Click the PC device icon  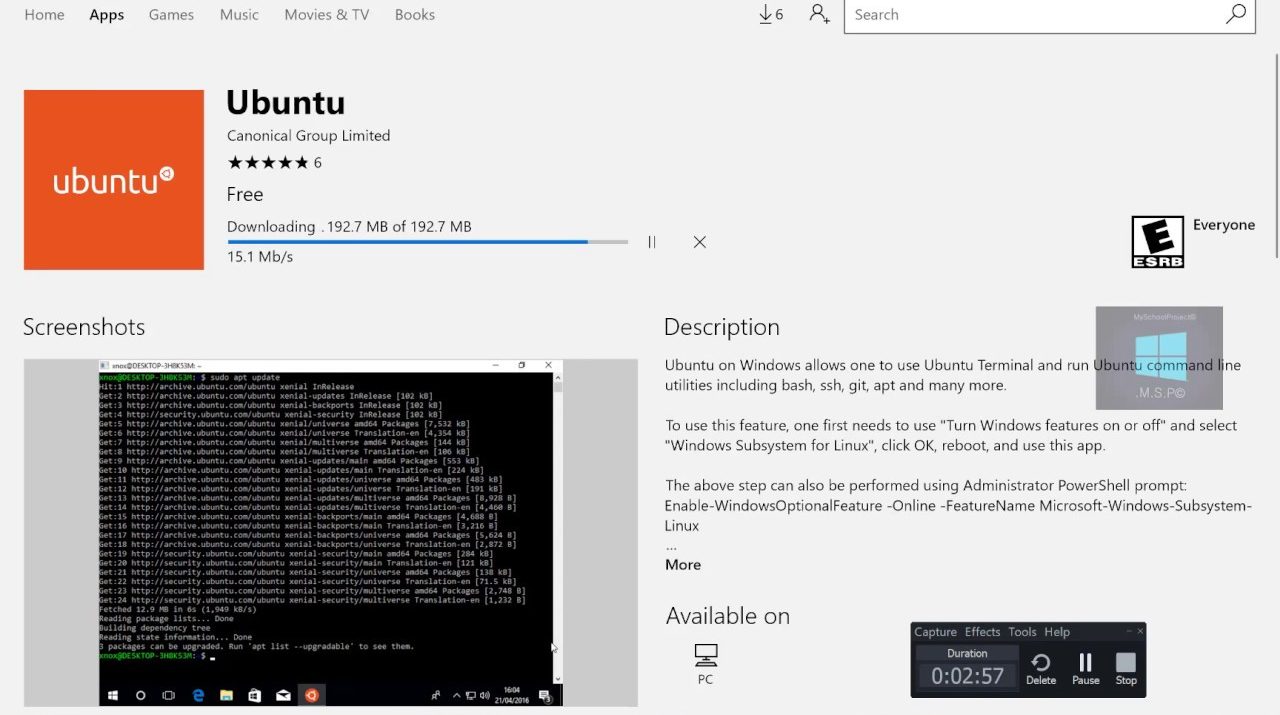[706, 656]
